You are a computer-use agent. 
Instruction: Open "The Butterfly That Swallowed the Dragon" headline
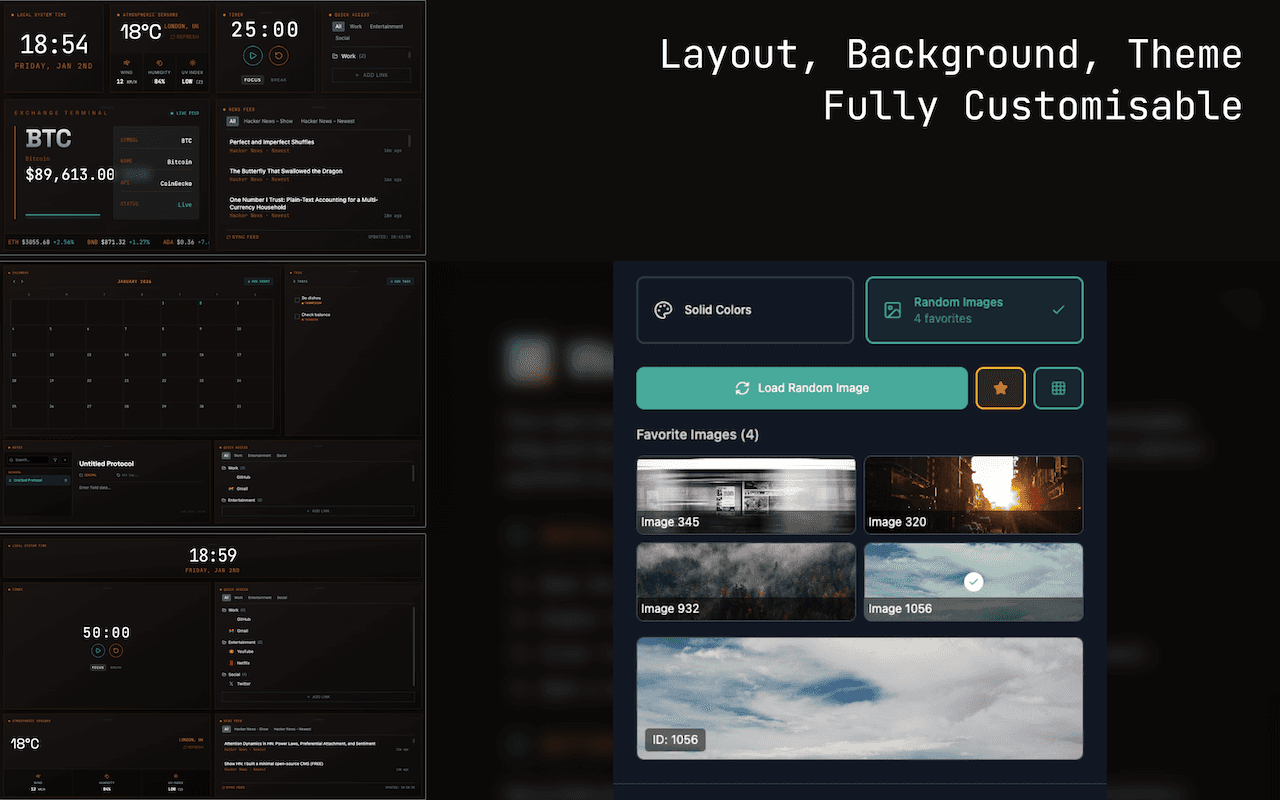pos(286,171)
